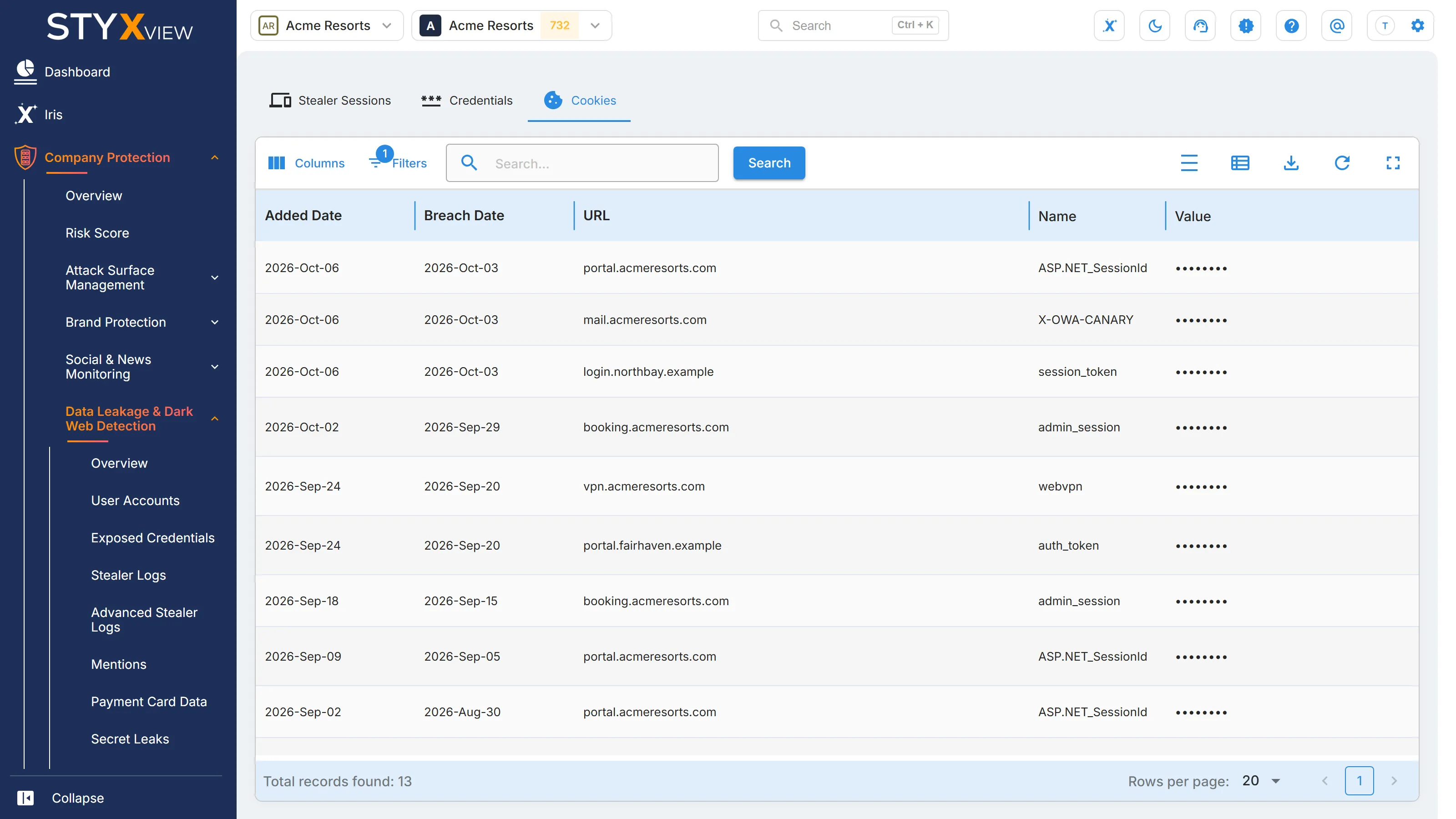Viewport: 1456px width, 819px height.
Task: Open the help question mark icon
Action: click(1291, 25)
